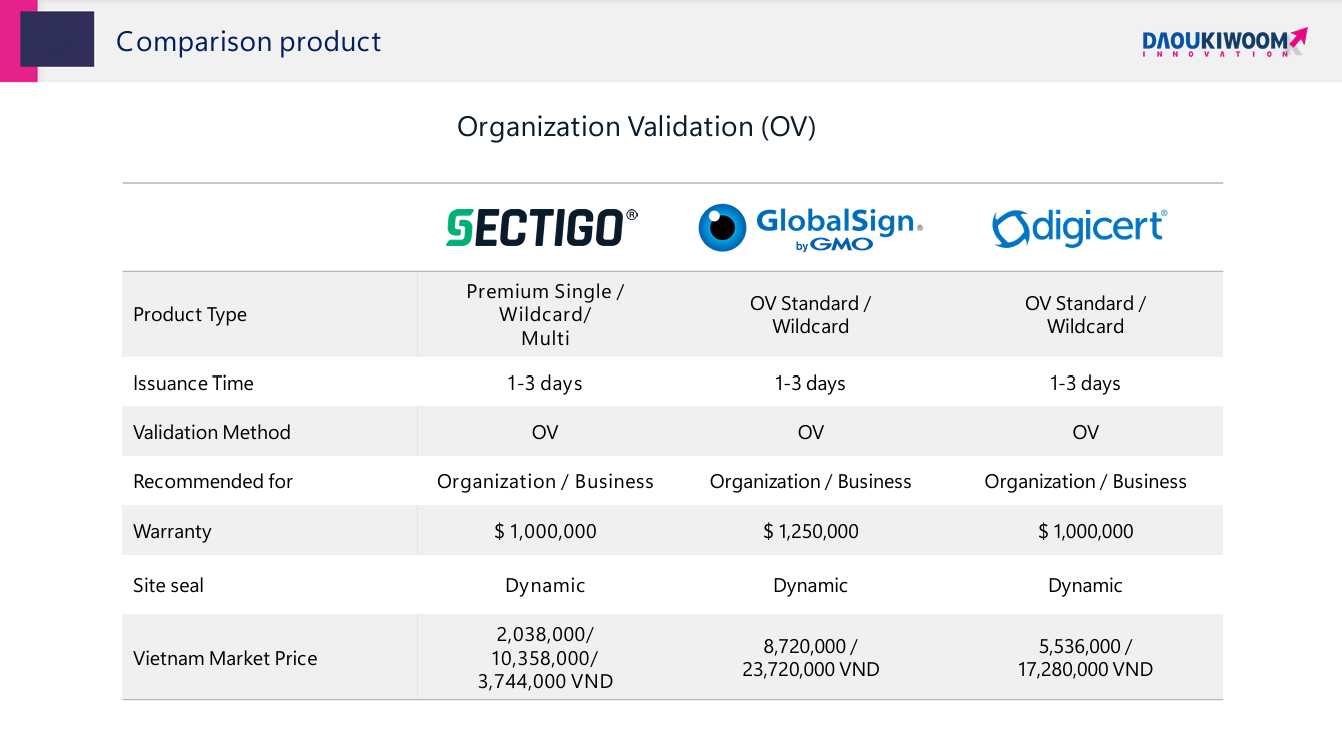Screen dimensions: 1342x750
Task: Select GlobalSign's "8,720,000 / 23,720,000 VND" price
Action: (810, 658)
